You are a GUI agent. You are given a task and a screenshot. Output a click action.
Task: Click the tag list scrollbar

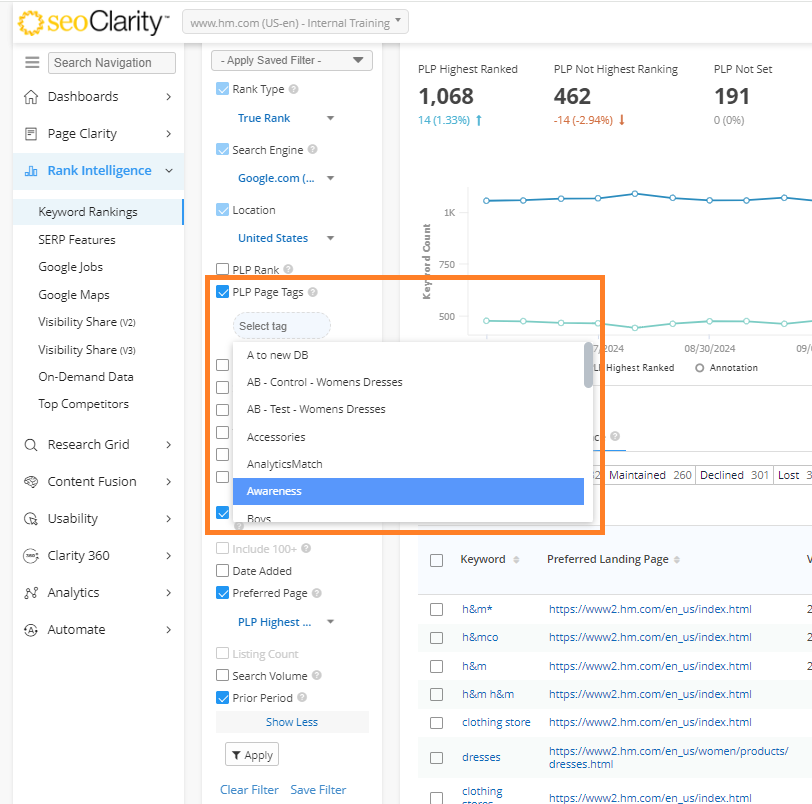point(588,366)
